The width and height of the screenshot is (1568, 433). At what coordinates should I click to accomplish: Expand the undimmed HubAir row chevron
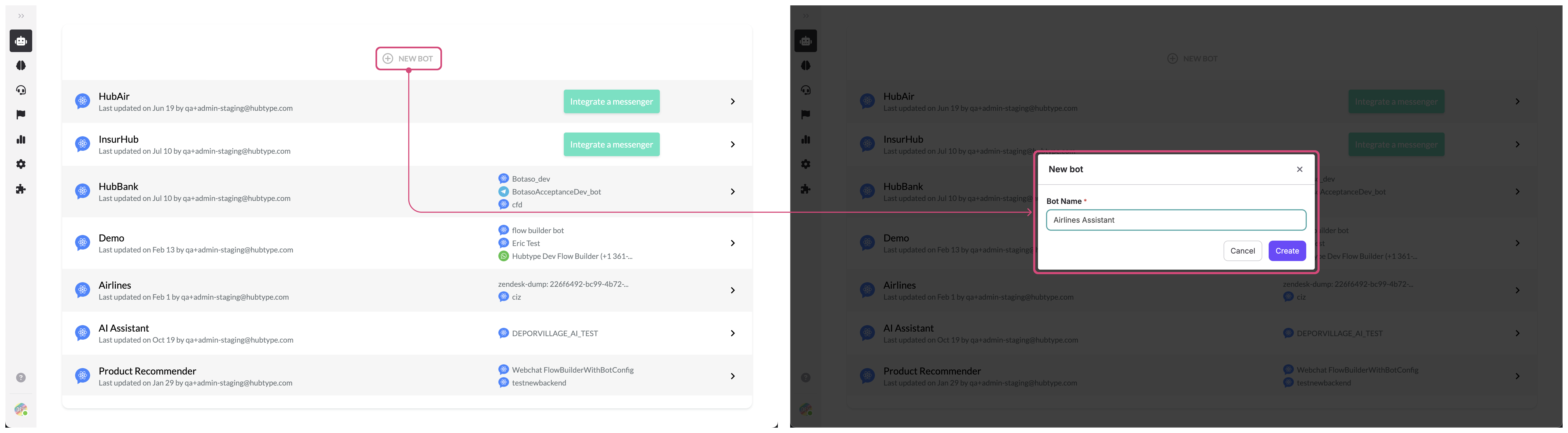[732, 102]
